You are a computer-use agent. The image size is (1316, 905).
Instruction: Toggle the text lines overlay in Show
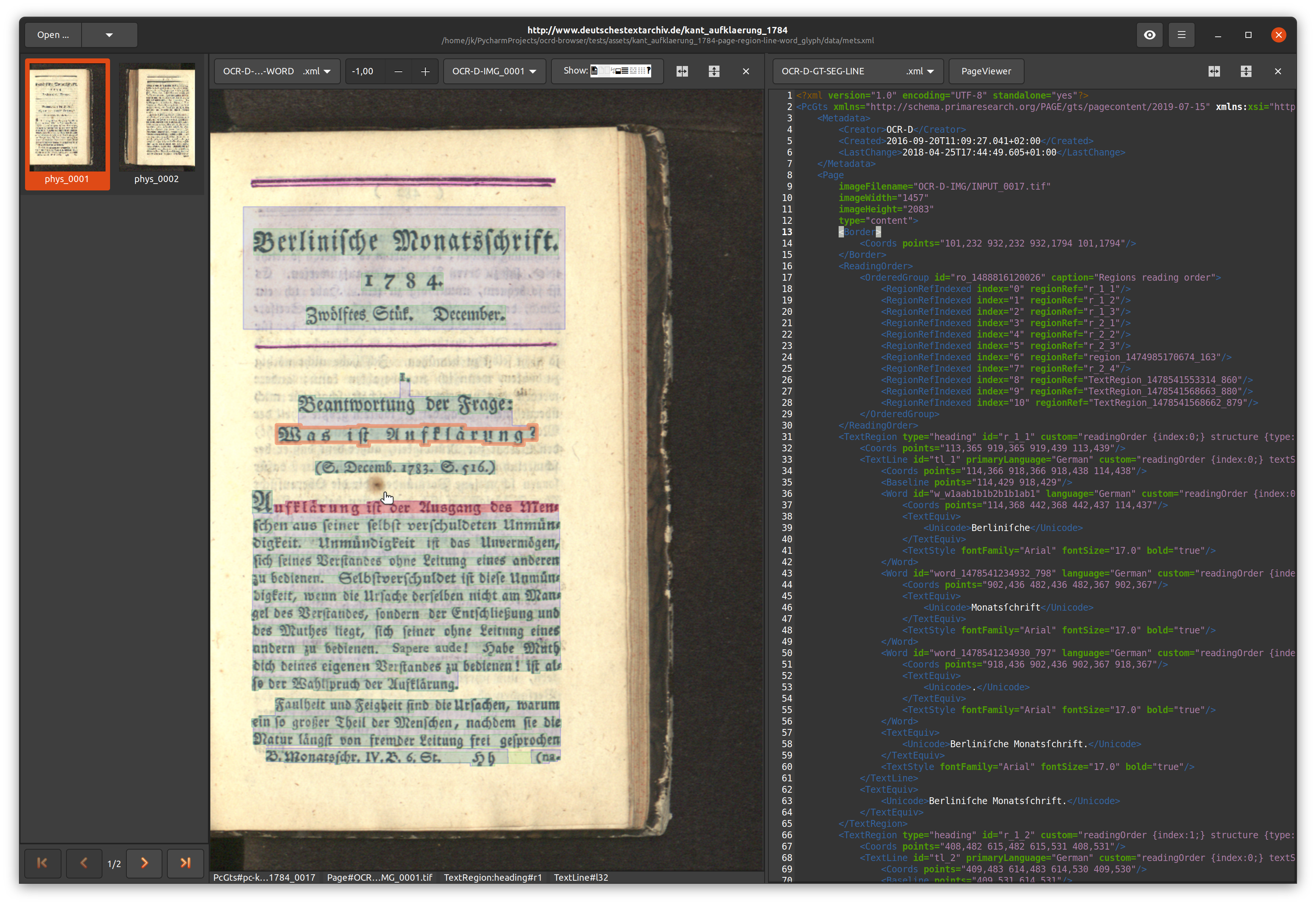pyautogui.click(x=625, y=71)
